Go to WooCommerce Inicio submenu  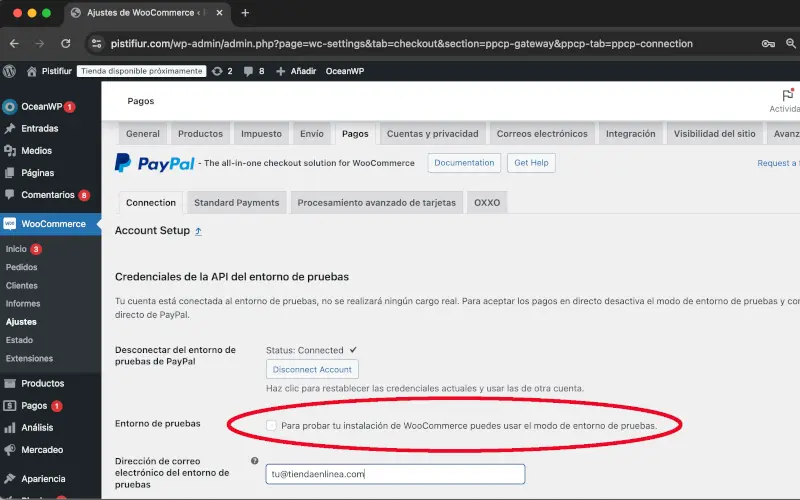[x=16, y=249]
